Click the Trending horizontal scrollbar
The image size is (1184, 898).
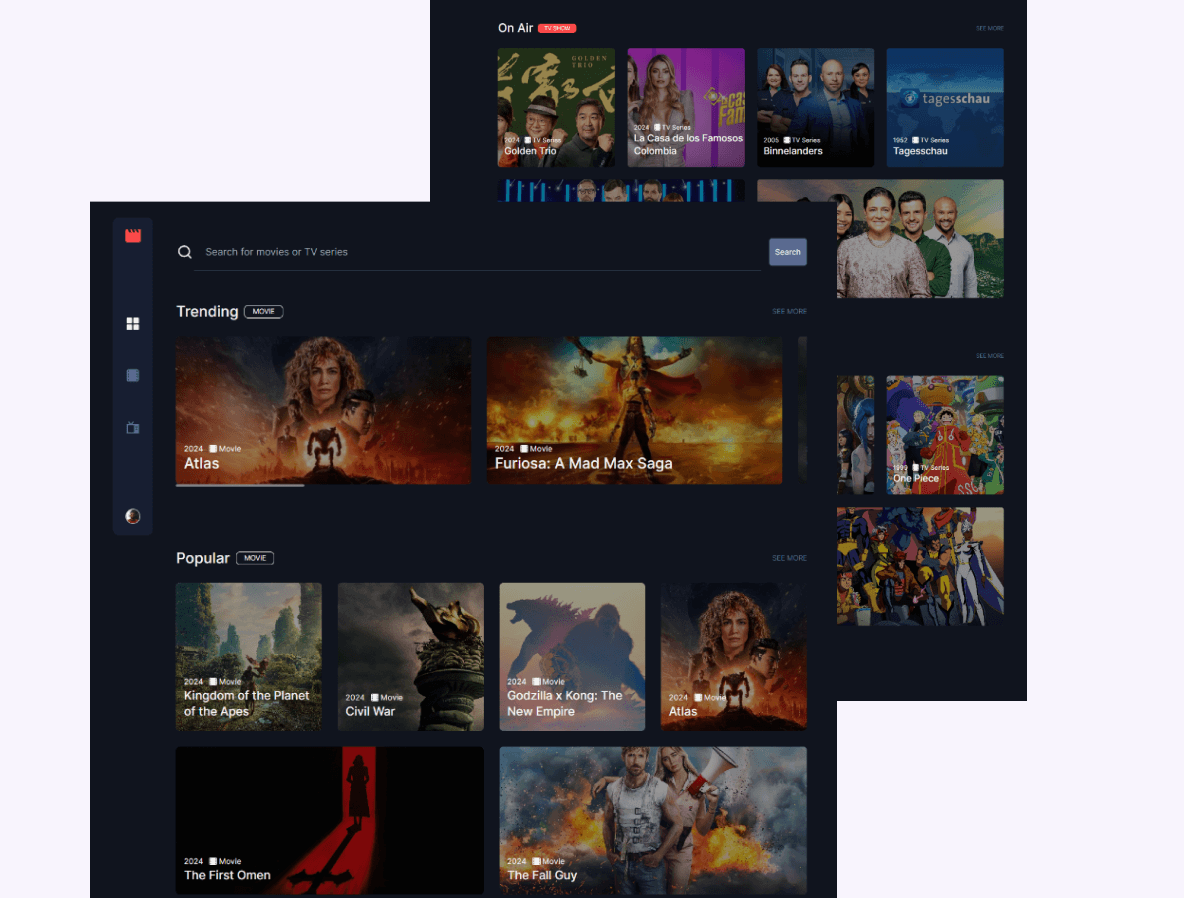(x=240, y=486)
